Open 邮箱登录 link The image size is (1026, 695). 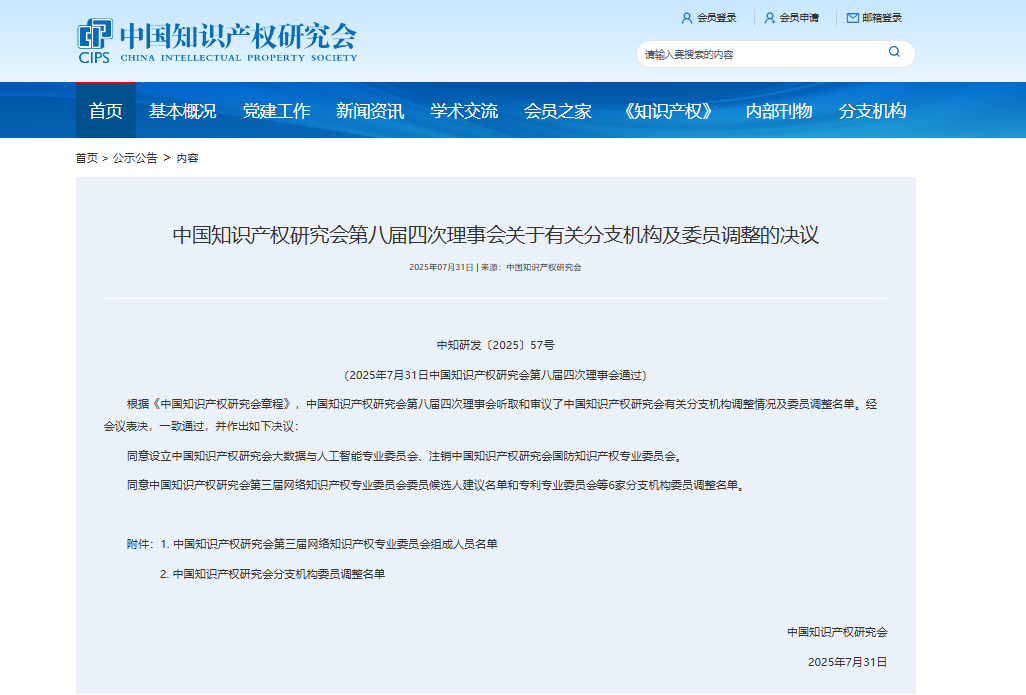click(x=882, y=18)
